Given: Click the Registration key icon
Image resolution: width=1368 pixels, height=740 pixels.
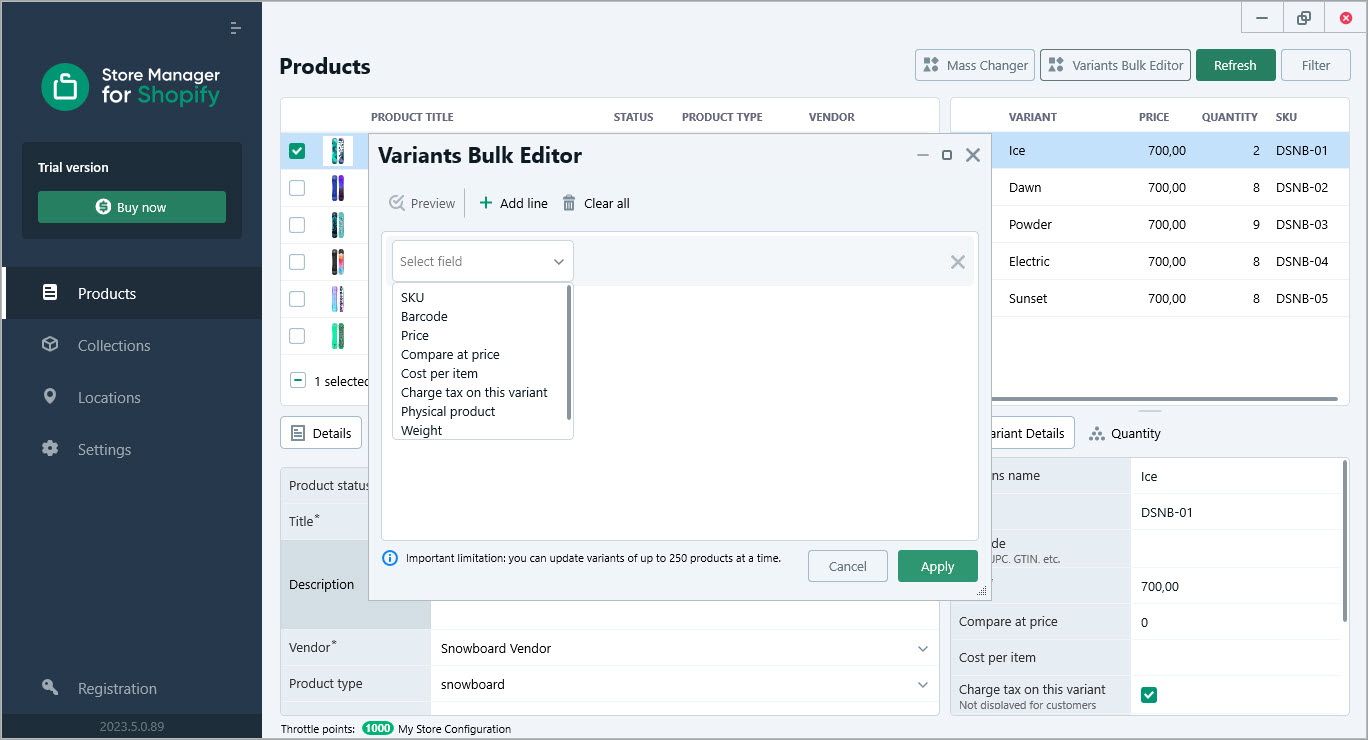Looking at the screenshot, I should click(50, 687).
